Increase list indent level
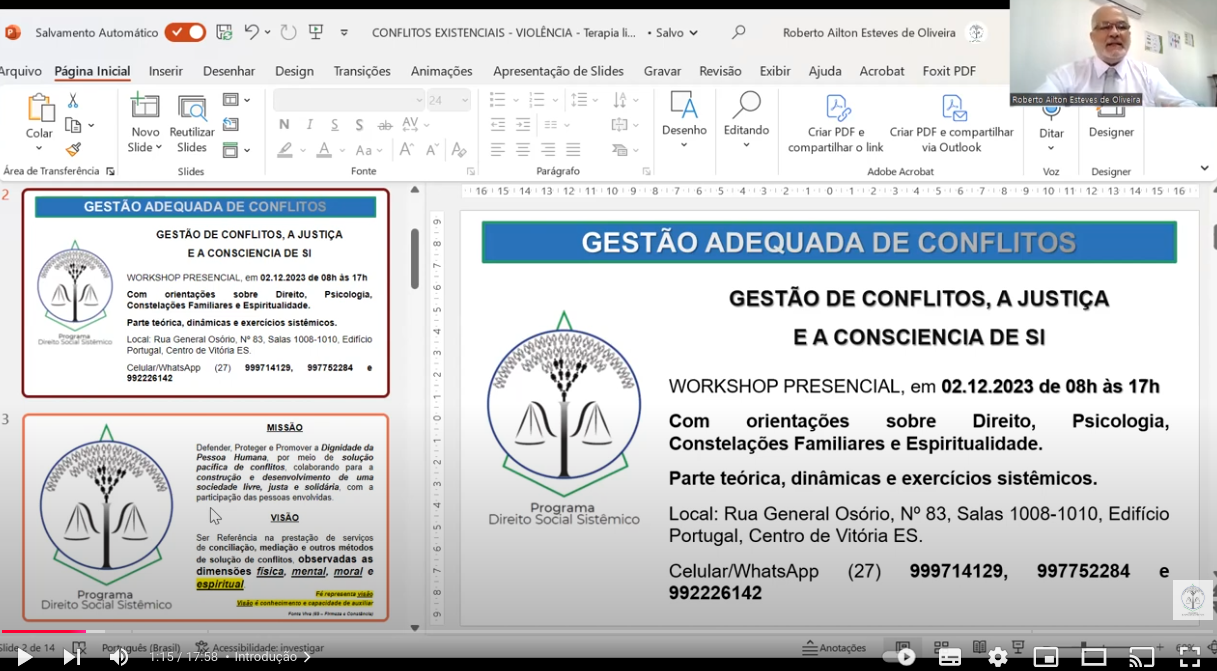Screen dimensions: 1217x671 (x=523, y=125)
